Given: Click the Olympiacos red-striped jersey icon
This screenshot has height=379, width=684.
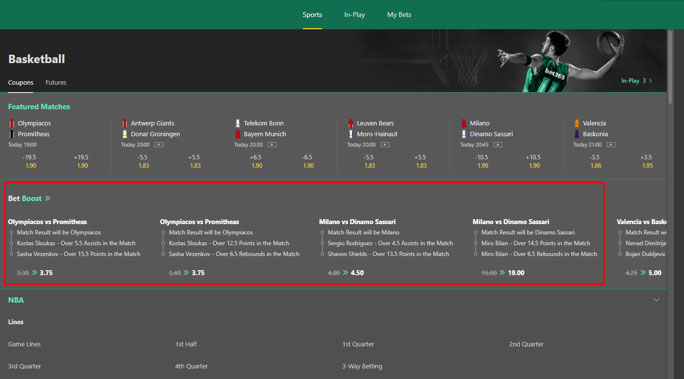Looking at the screenshot, I should (12, 123).
